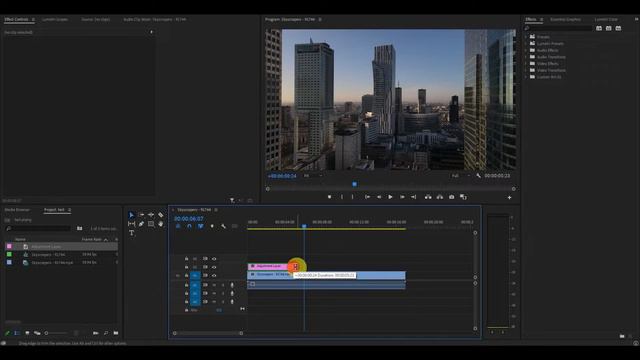Viewport: 640px width, 360px height.
Task: Click Mark Out in Program Monitor
Action: pos(353,197)
